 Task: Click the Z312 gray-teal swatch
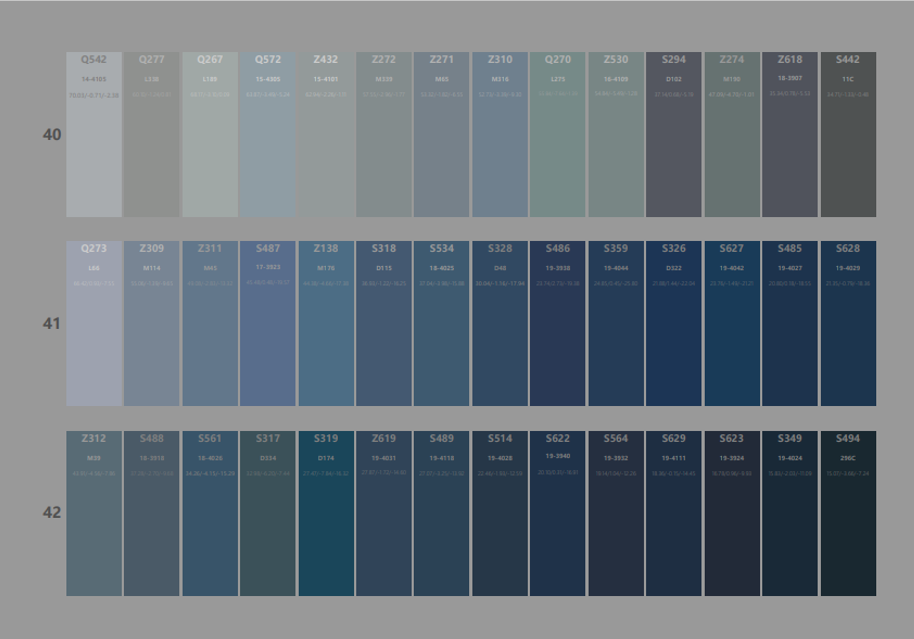click(x=94, y=513)
